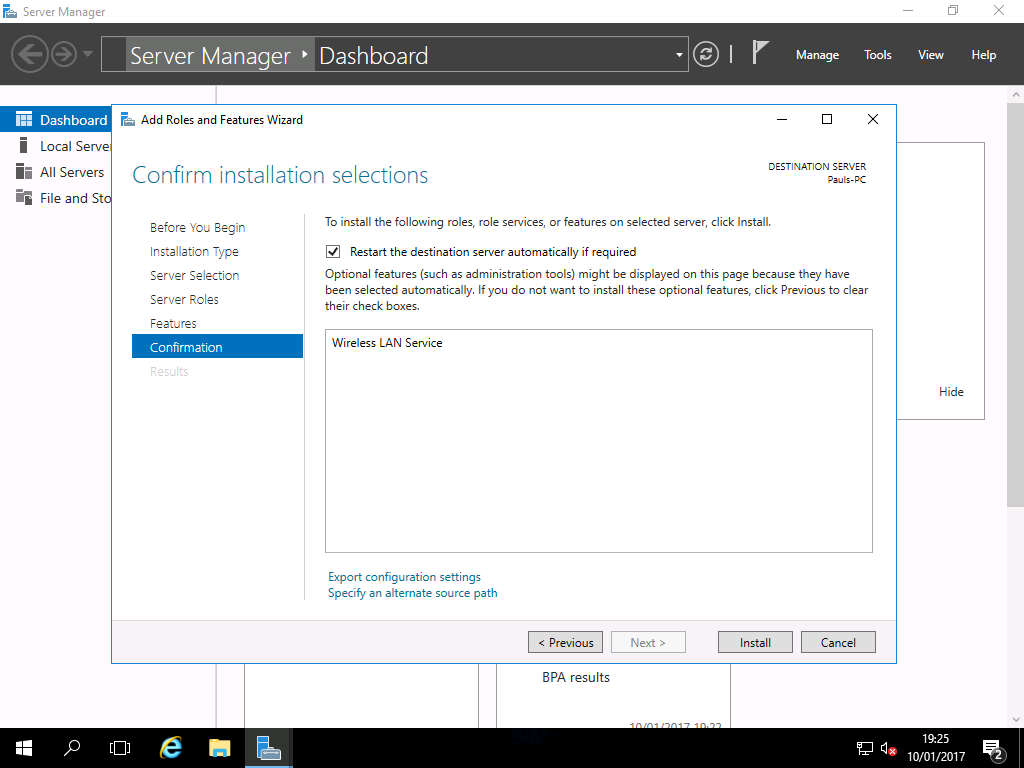Select Dashboard in the left sidebar

coord(56,120)
